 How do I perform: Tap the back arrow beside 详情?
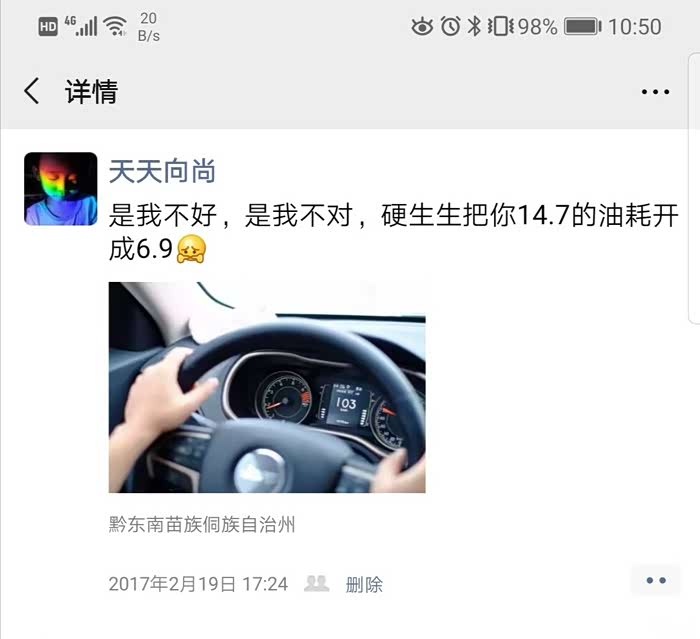point(31,91)
